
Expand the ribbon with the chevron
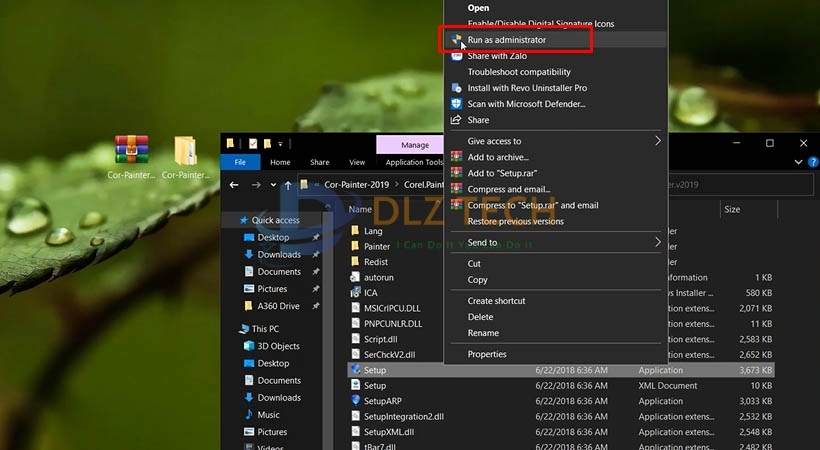tap(798, 162)
